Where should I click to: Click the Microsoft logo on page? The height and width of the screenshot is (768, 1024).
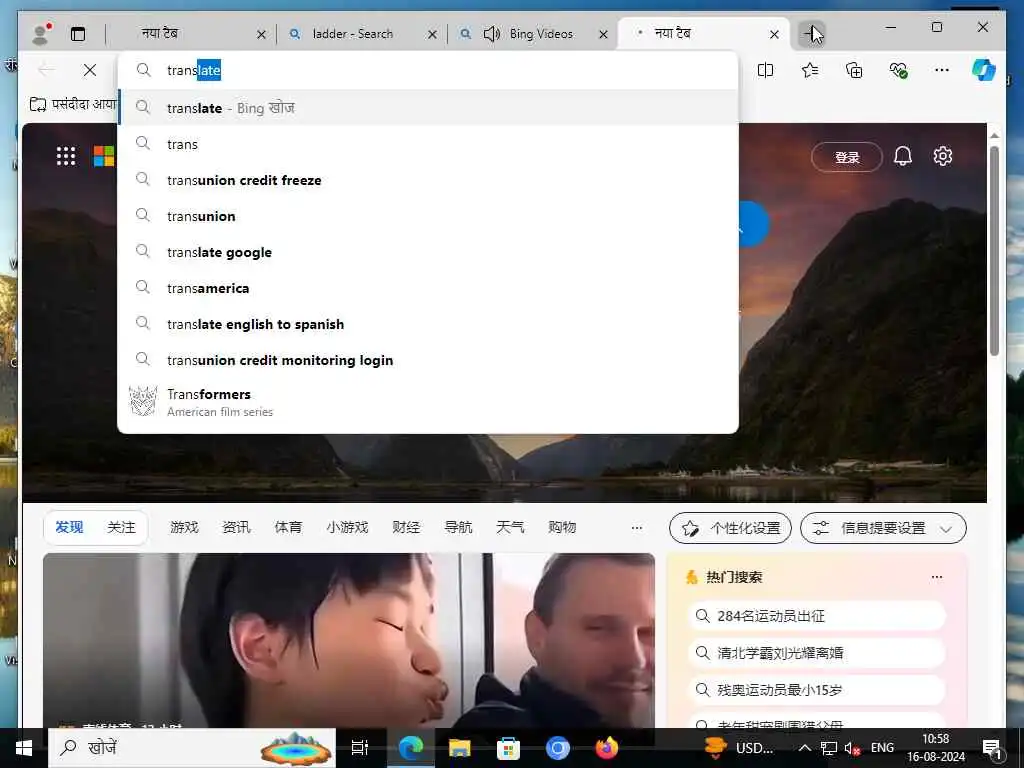click(x=104, y=156)
